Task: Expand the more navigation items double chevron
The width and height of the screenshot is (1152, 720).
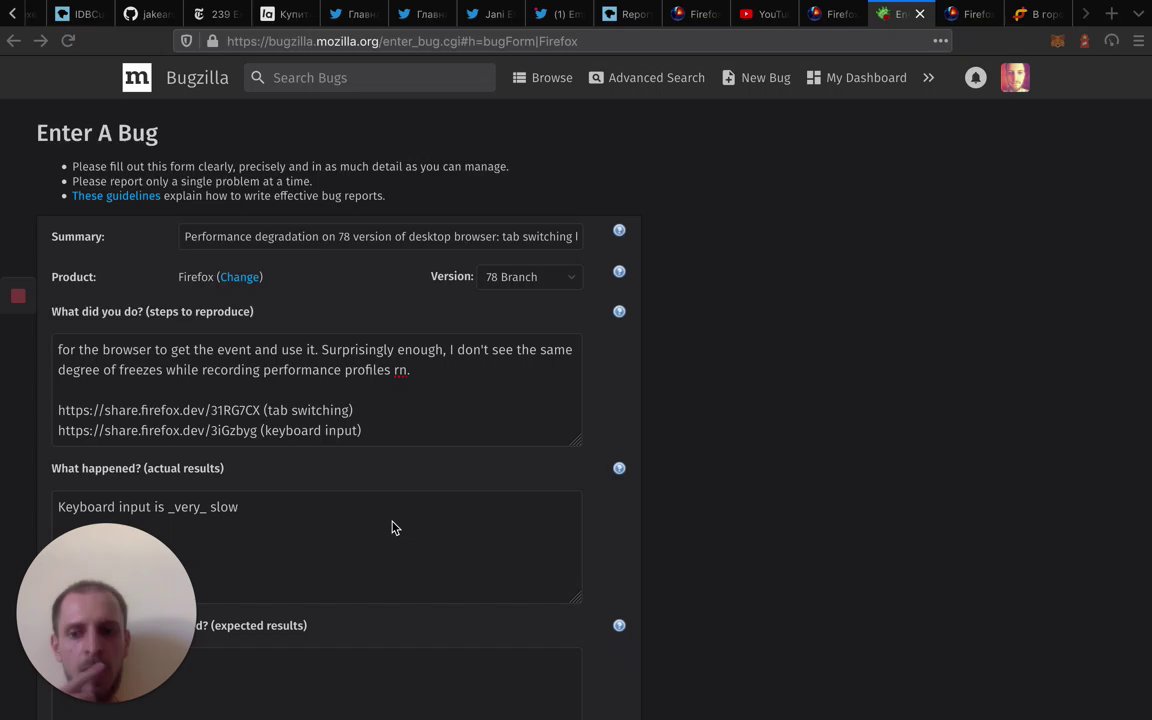Action: pyautogui.click(x=929, y=77)
